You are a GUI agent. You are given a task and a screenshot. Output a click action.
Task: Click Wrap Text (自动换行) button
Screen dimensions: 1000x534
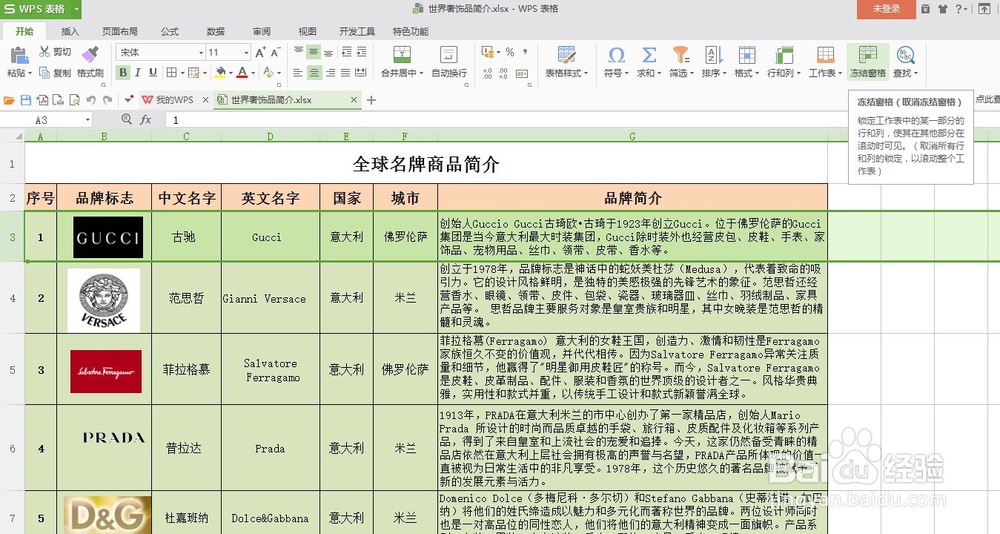click(449, 62)
